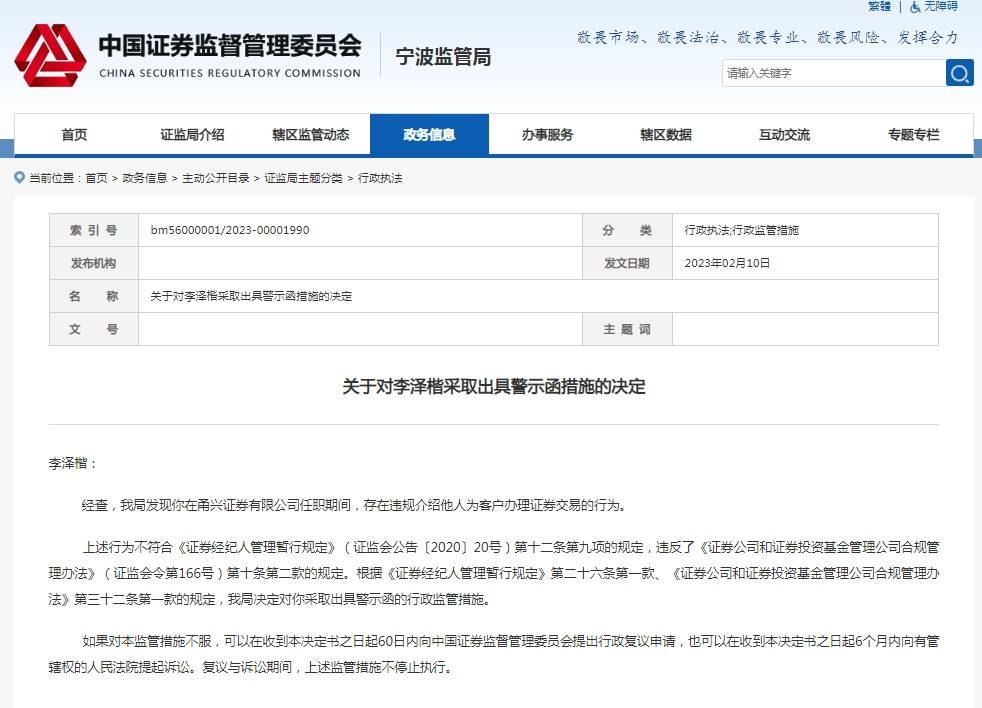The height and width of the screenshot is (708, 982).
Task: Open the 首页 navigation tab
Action: tap(74, 135)
